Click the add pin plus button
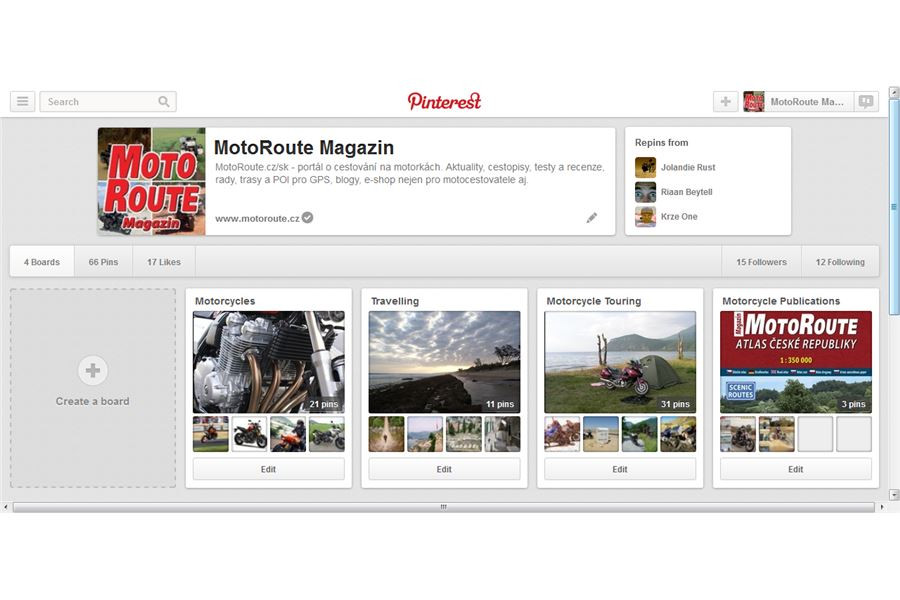The width and height of the screenshot is (900, 600). click(x=725, y=101)
